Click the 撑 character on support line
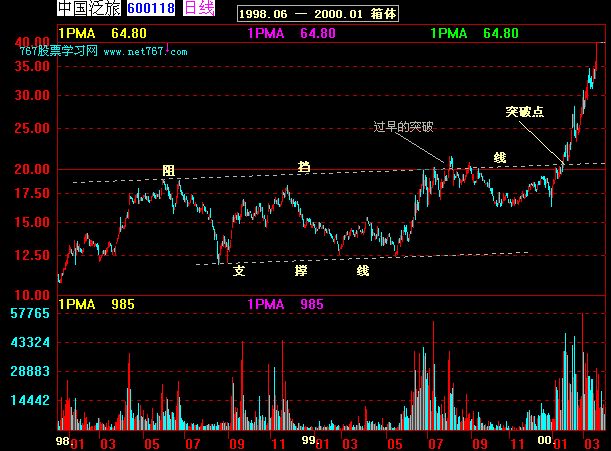611x451 pixels. 300,270
